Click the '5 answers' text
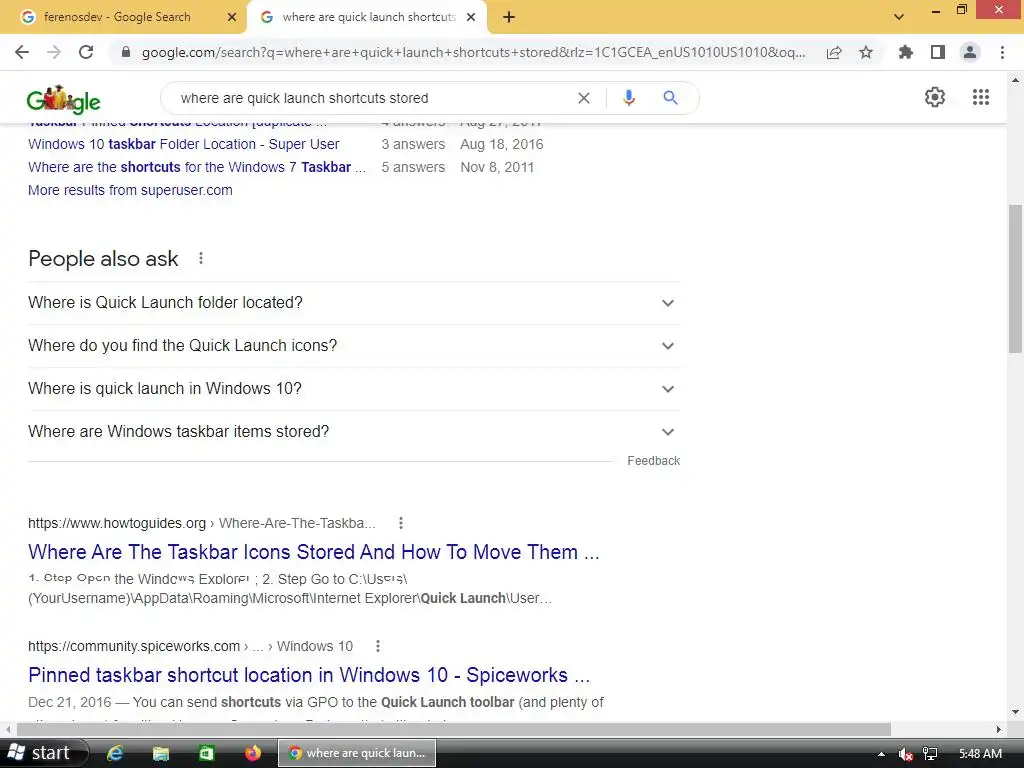The height and width of the screenshot is (768, 1024). pyautogui.click(x=413, y=167)
